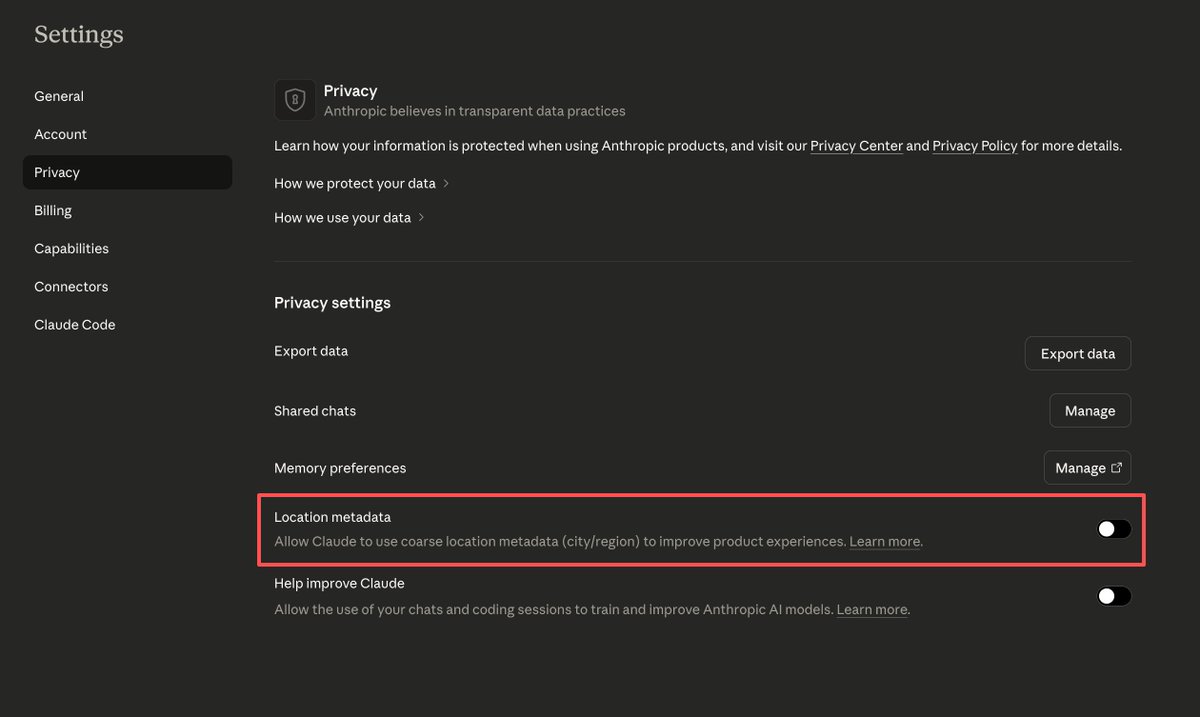Click 'Anthropic believes in transparent data practices' text
The width and height of the screenshot is (1200, 717).
pos(474,111)
